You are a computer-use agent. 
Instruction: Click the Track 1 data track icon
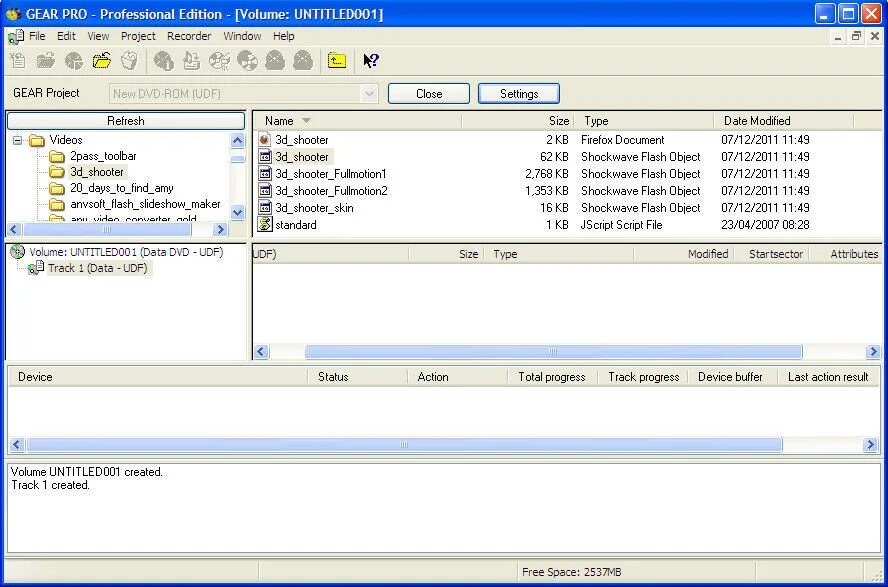[36, 268]
